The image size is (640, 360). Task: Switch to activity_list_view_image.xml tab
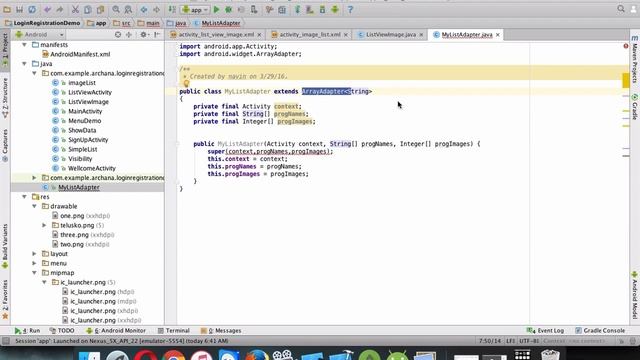click(x=216, y=35)
